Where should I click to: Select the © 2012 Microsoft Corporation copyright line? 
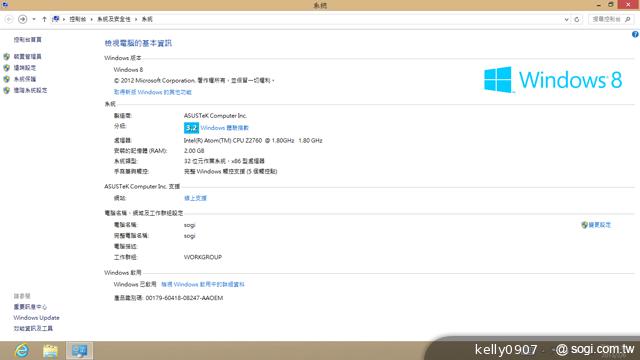pyautogui.click(x=194, y=81)
